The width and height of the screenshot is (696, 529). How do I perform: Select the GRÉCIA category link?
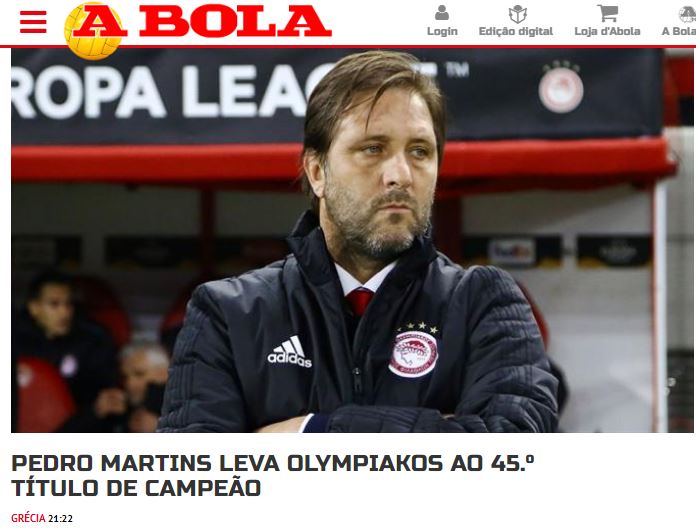point(28,518)
